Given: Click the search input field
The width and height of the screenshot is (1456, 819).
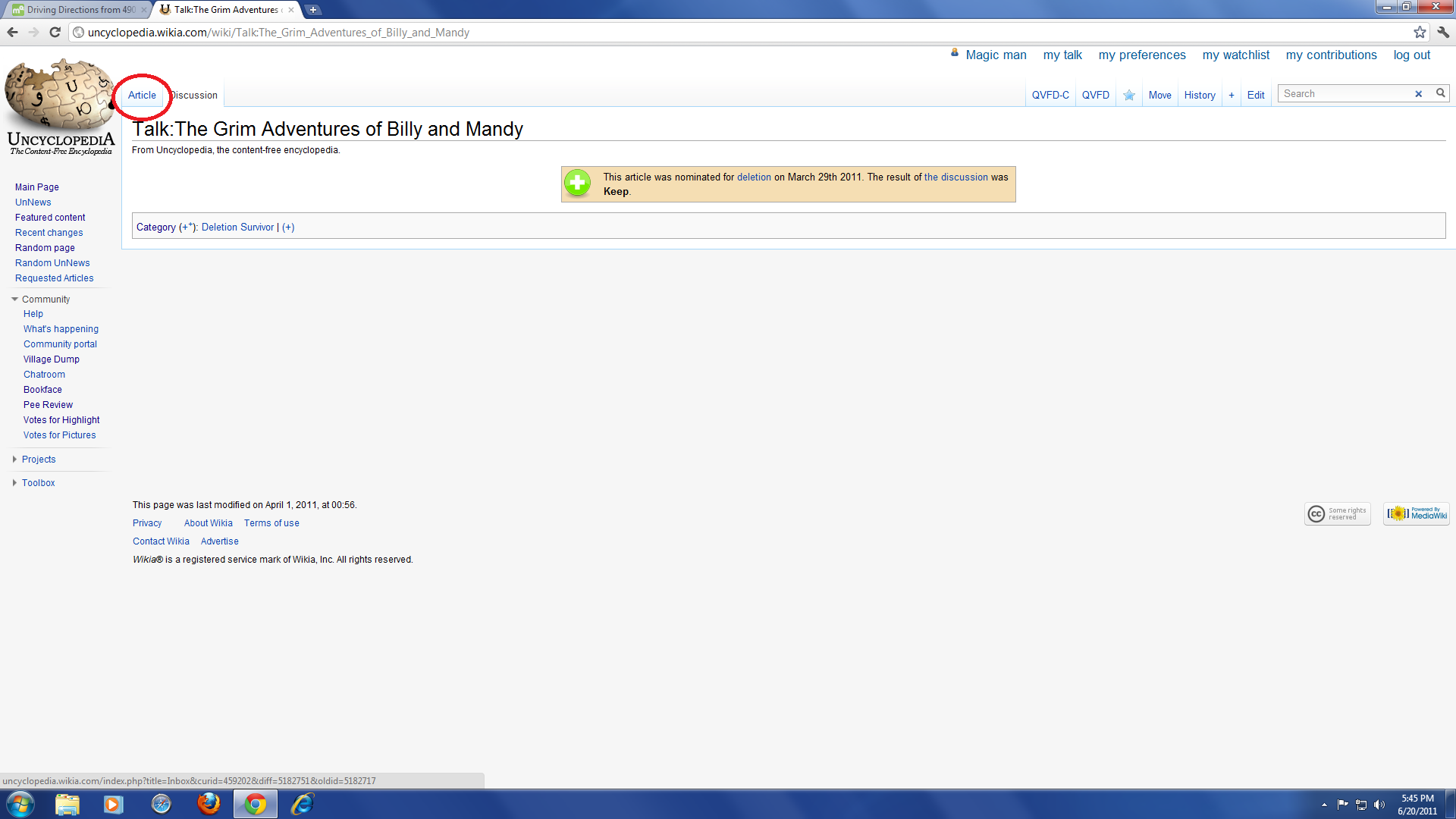Looking at the screenshot, I should (1351, 93).
